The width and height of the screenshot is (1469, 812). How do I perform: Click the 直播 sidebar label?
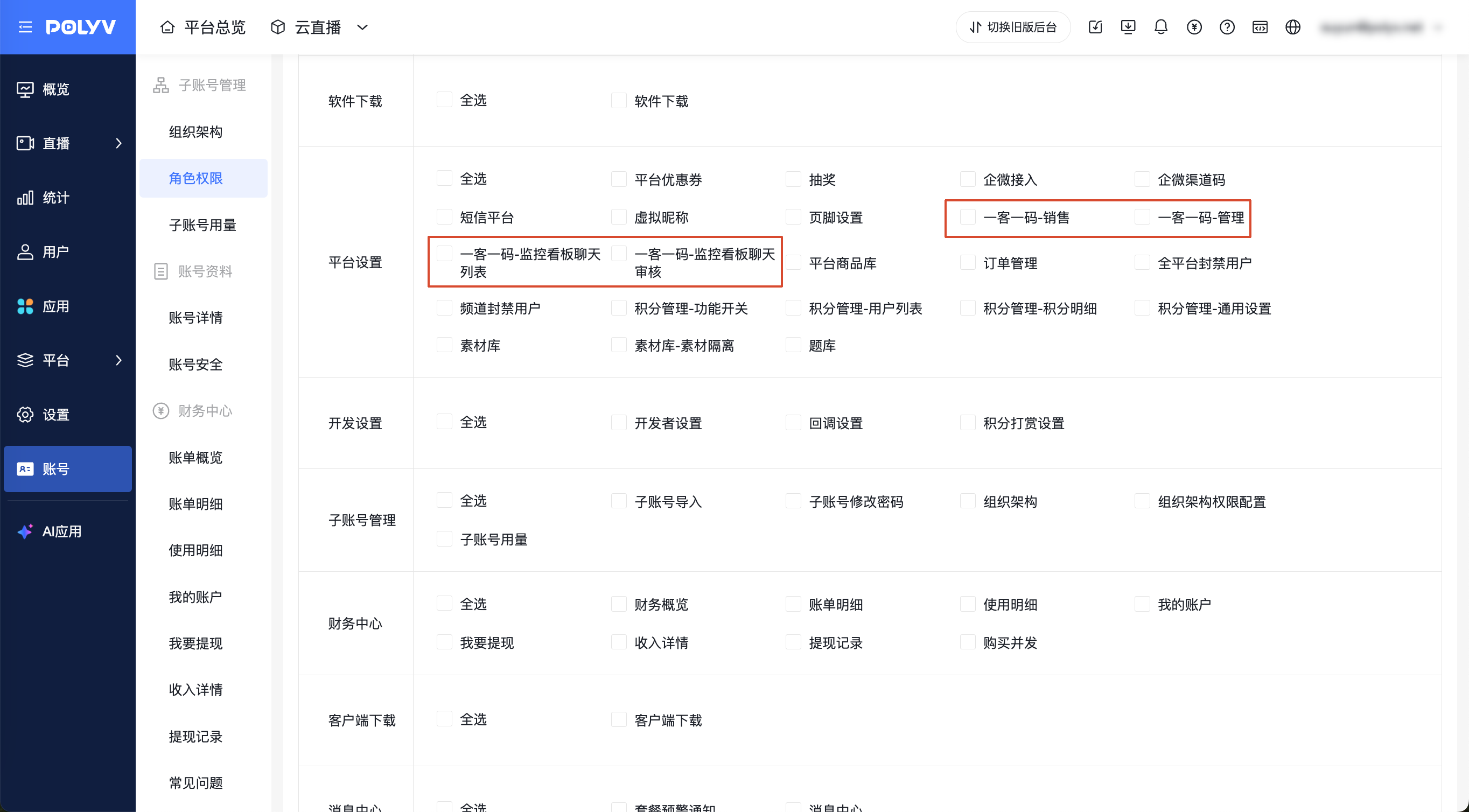(x=56, y=143)
